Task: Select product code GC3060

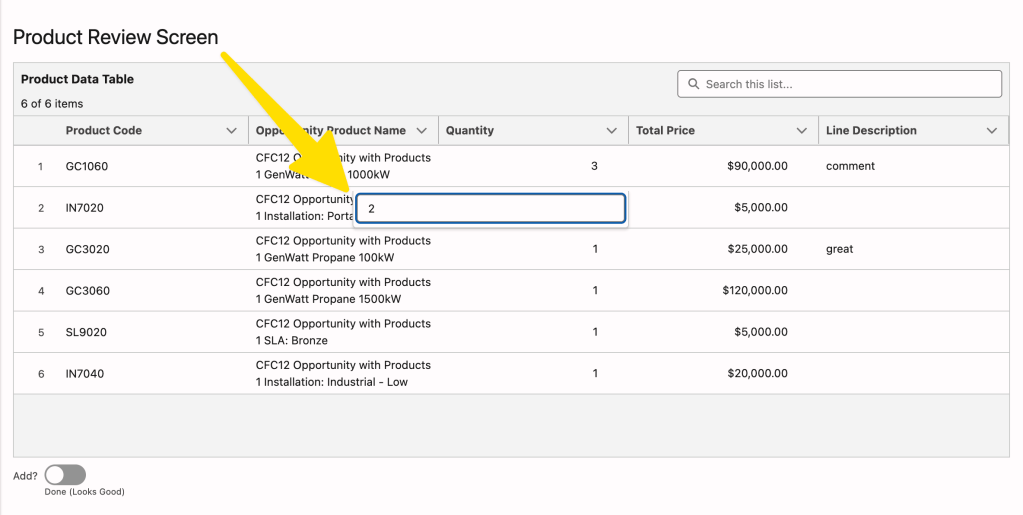Action: (87, 290)
